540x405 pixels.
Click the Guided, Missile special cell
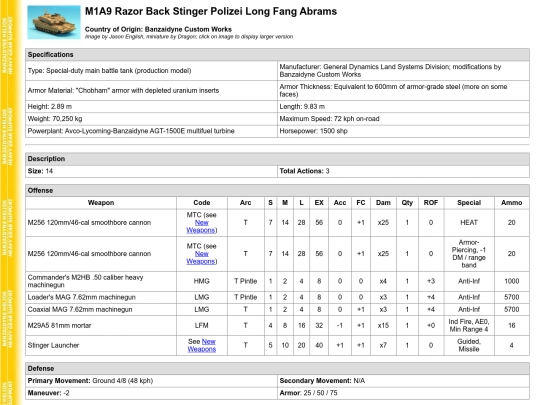469,345
